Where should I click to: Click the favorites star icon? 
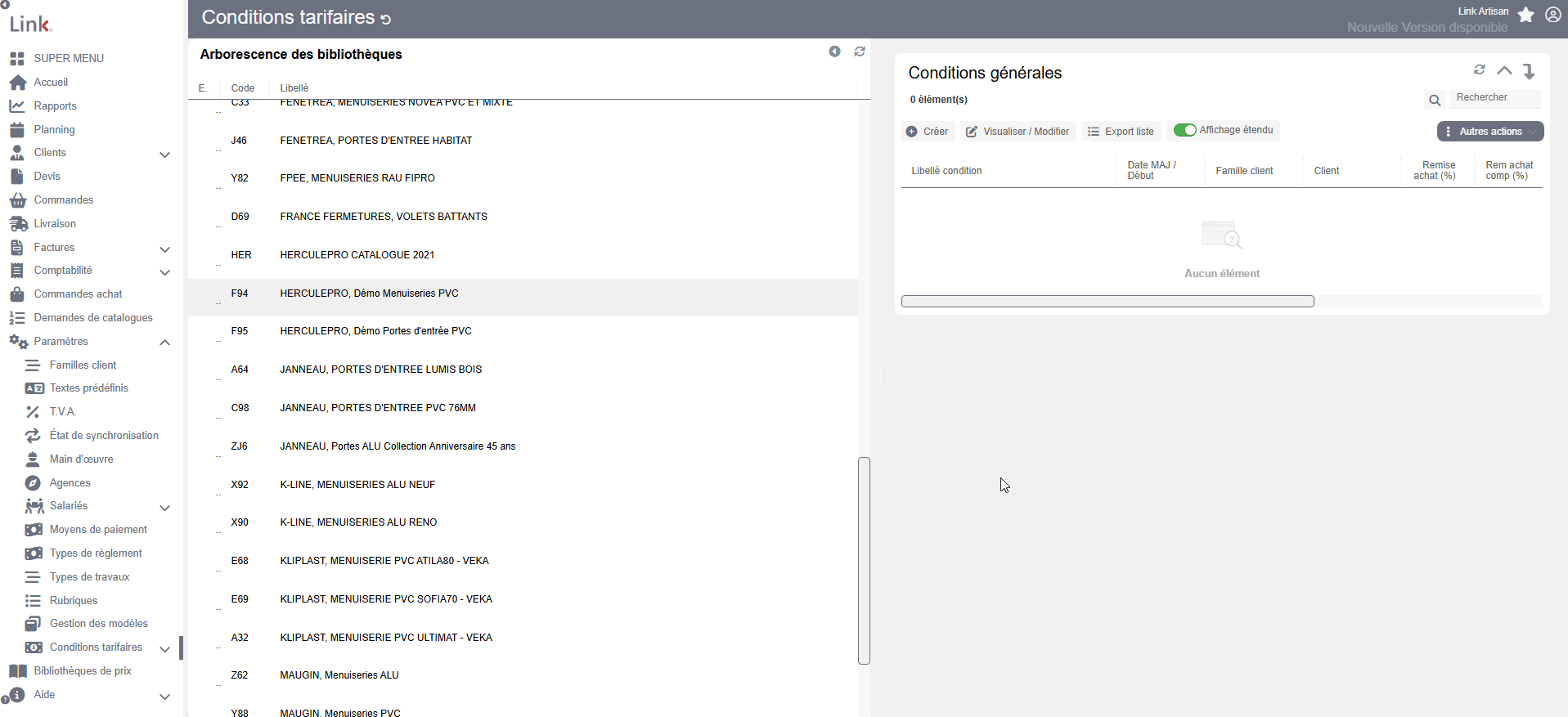[1525, 15]
